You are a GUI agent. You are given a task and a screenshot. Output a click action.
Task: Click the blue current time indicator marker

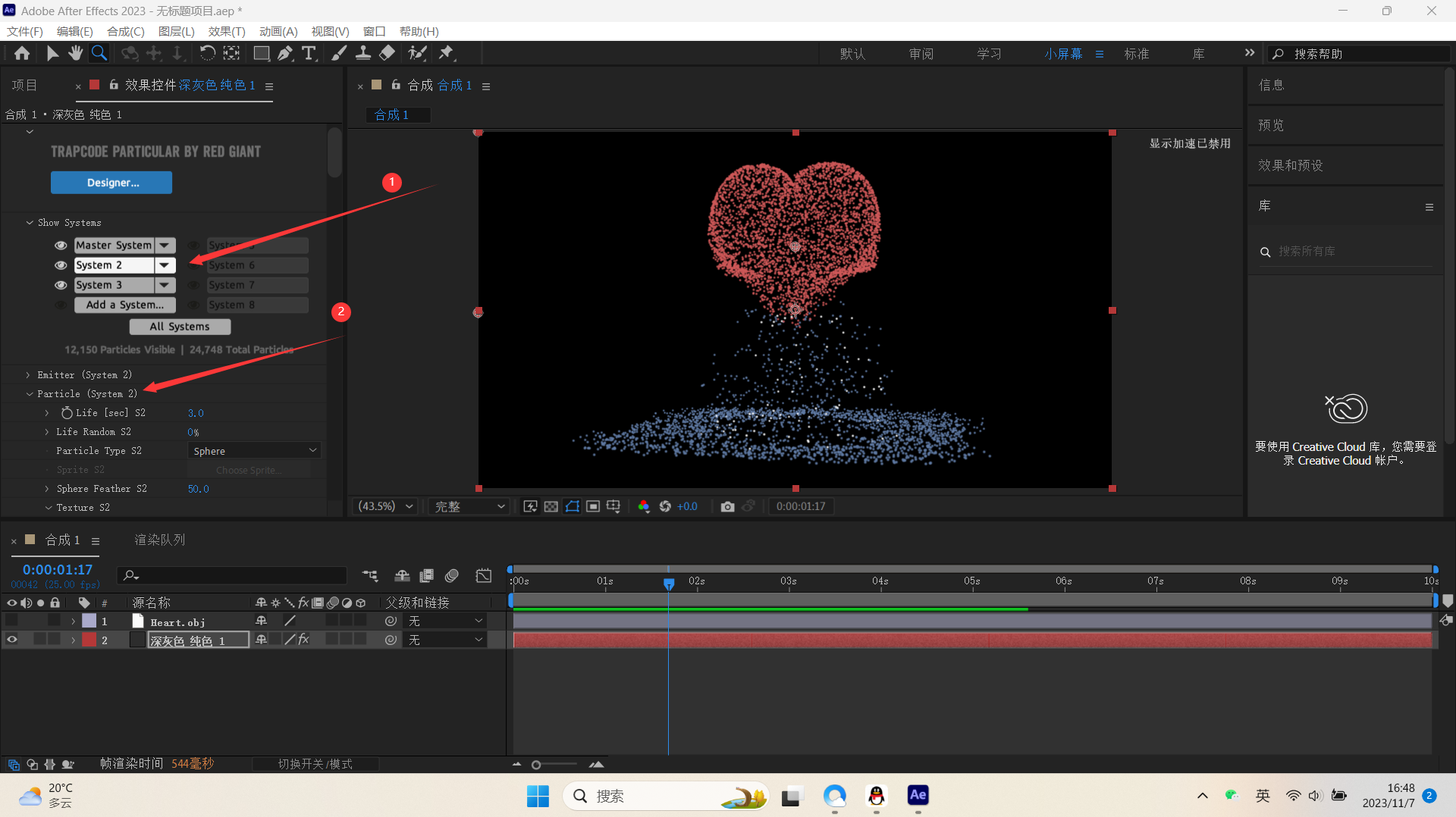(x=668, y=584)
